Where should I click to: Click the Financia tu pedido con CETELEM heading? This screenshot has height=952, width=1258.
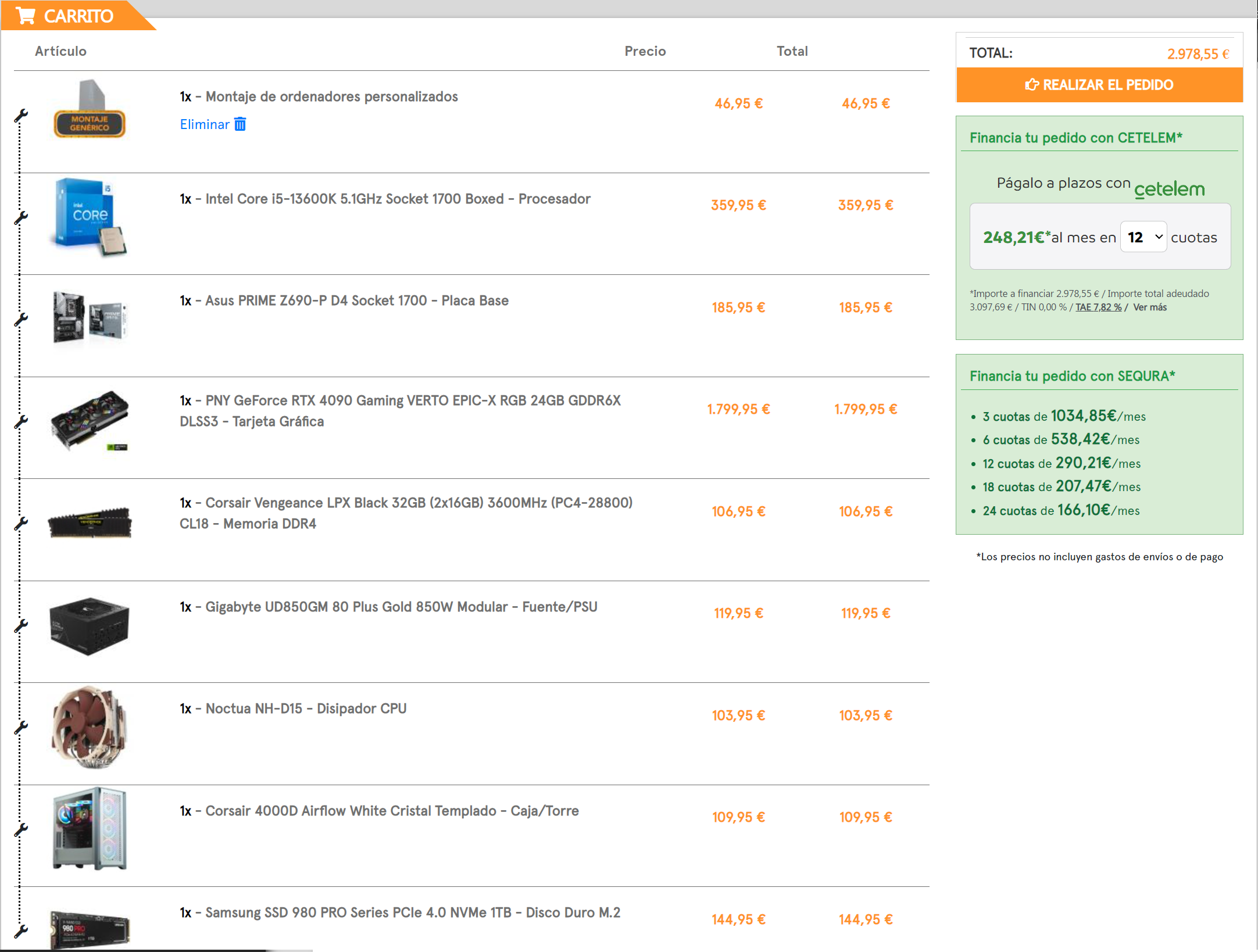1075,138
